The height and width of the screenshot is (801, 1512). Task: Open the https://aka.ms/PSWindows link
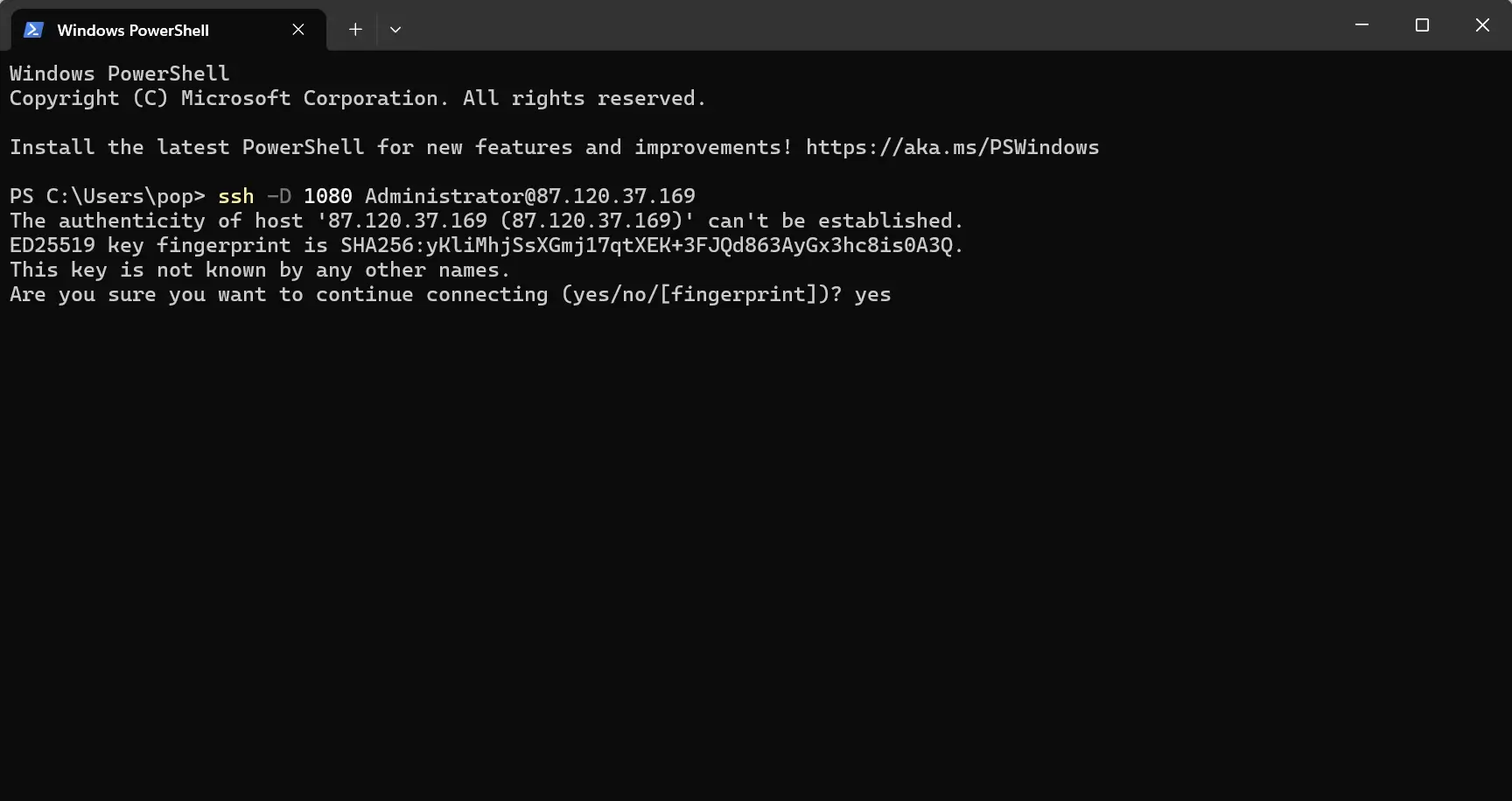[952, 147]
